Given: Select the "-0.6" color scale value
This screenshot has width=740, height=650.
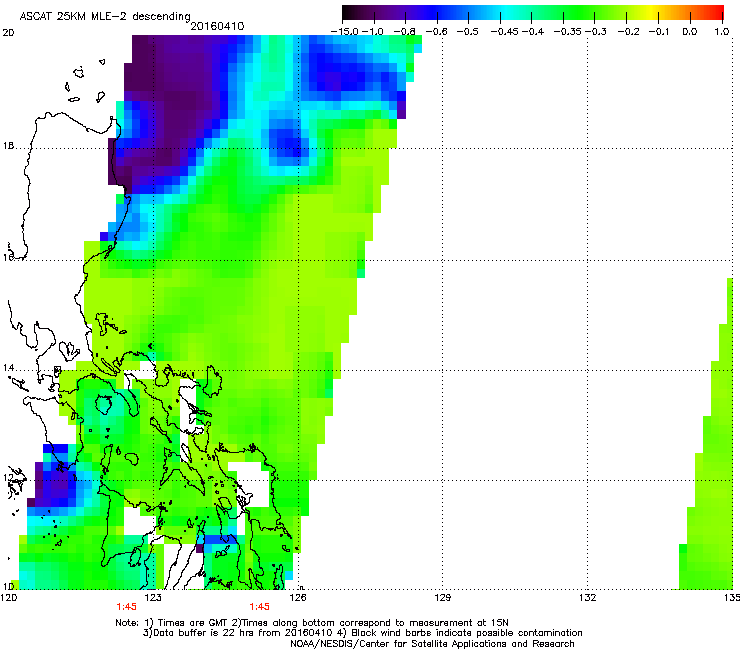Looking at the screenshot, I should tap(436, 32).
